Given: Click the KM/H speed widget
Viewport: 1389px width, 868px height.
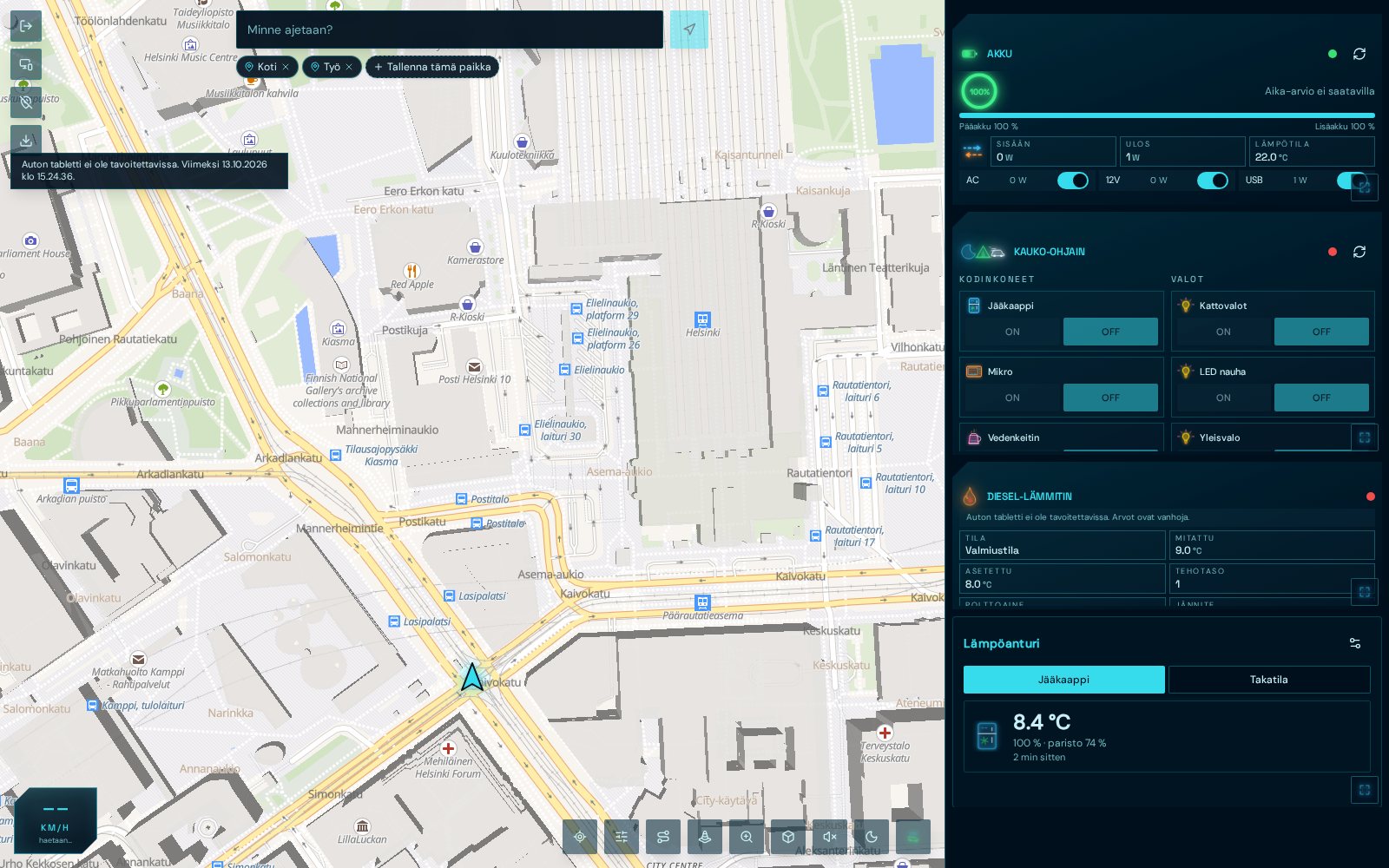Looking at the screenshot, I should 55,819.
